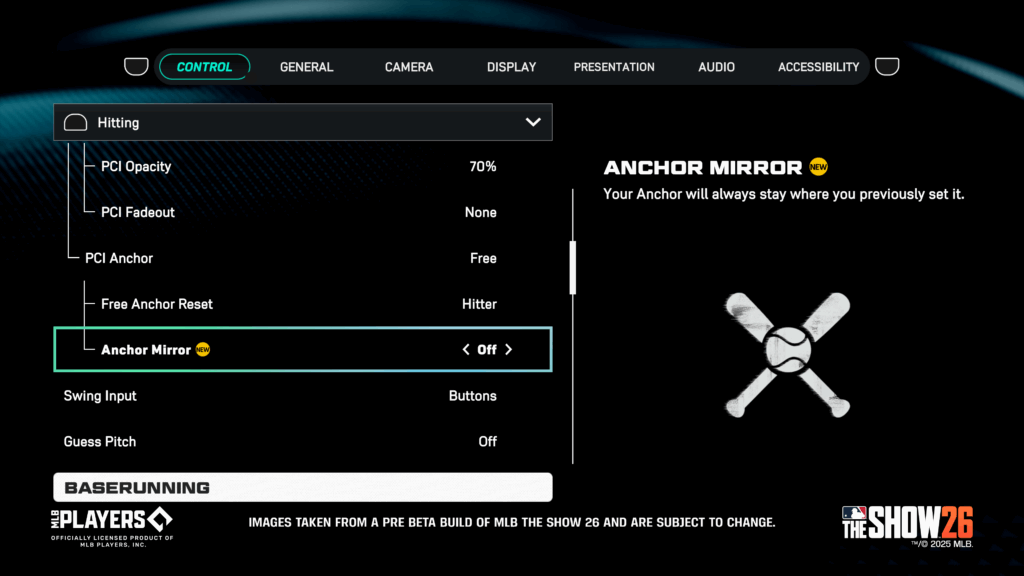Screen dimensions: 1024x576
Task: Expand the Baserunning section
Action: (302, 487)
